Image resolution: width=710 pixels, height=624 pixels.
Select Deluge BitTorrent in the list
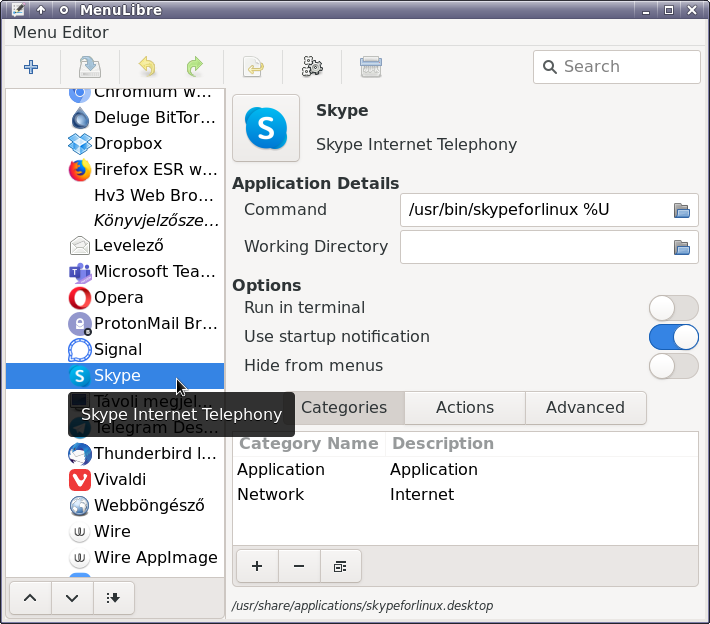[x=115, y=118]
